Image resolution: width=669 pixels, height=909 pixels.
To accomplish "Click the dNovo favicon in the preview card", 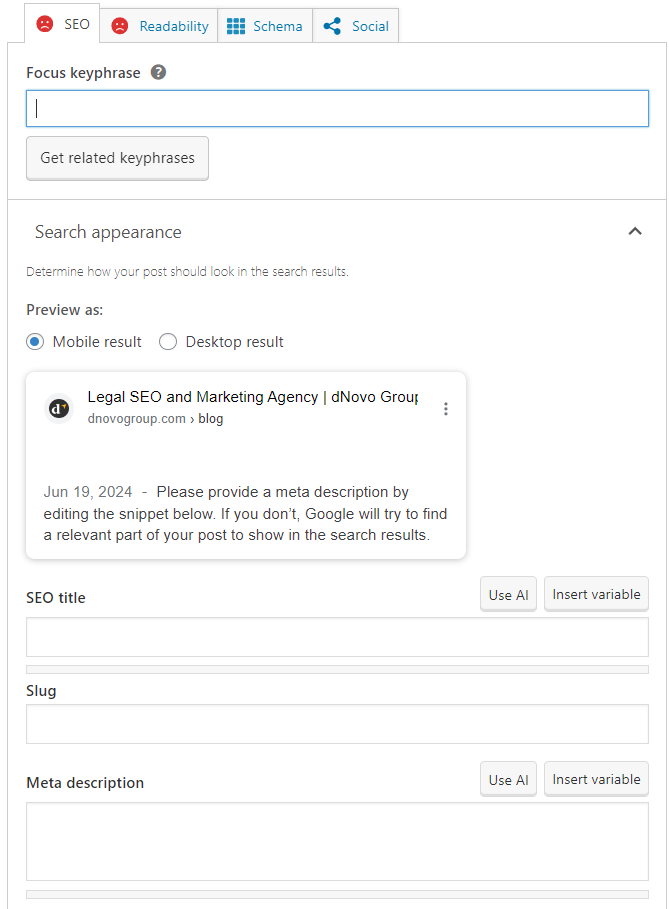I will tap(58, 408).
